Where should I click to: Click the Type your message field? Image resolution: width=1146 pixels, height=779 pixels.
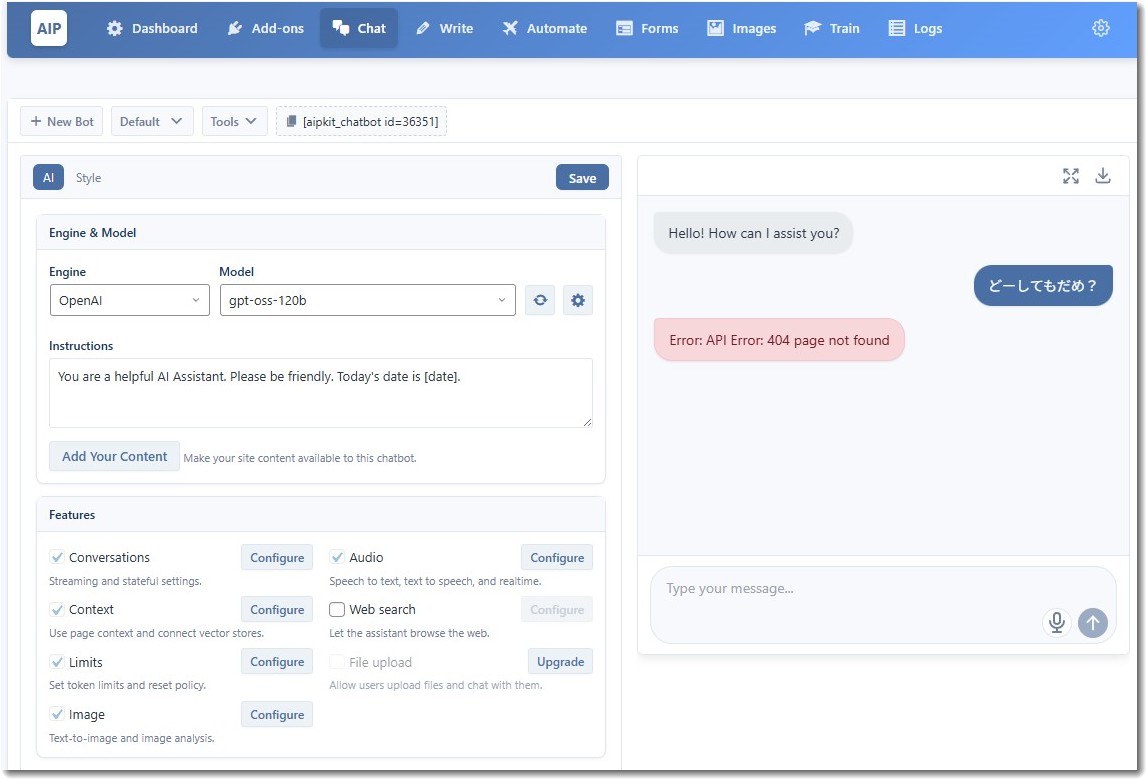[x=840, y=590]
